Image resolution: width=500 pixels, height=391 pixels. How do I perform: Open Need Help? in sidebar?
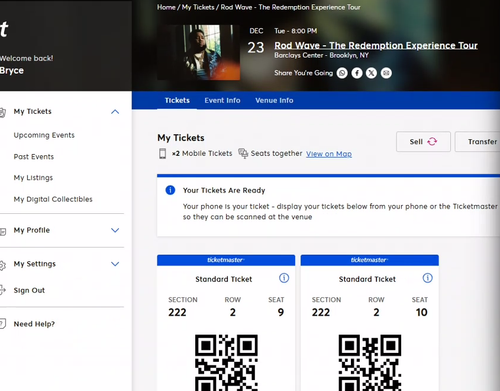click(x=34, y=324)
